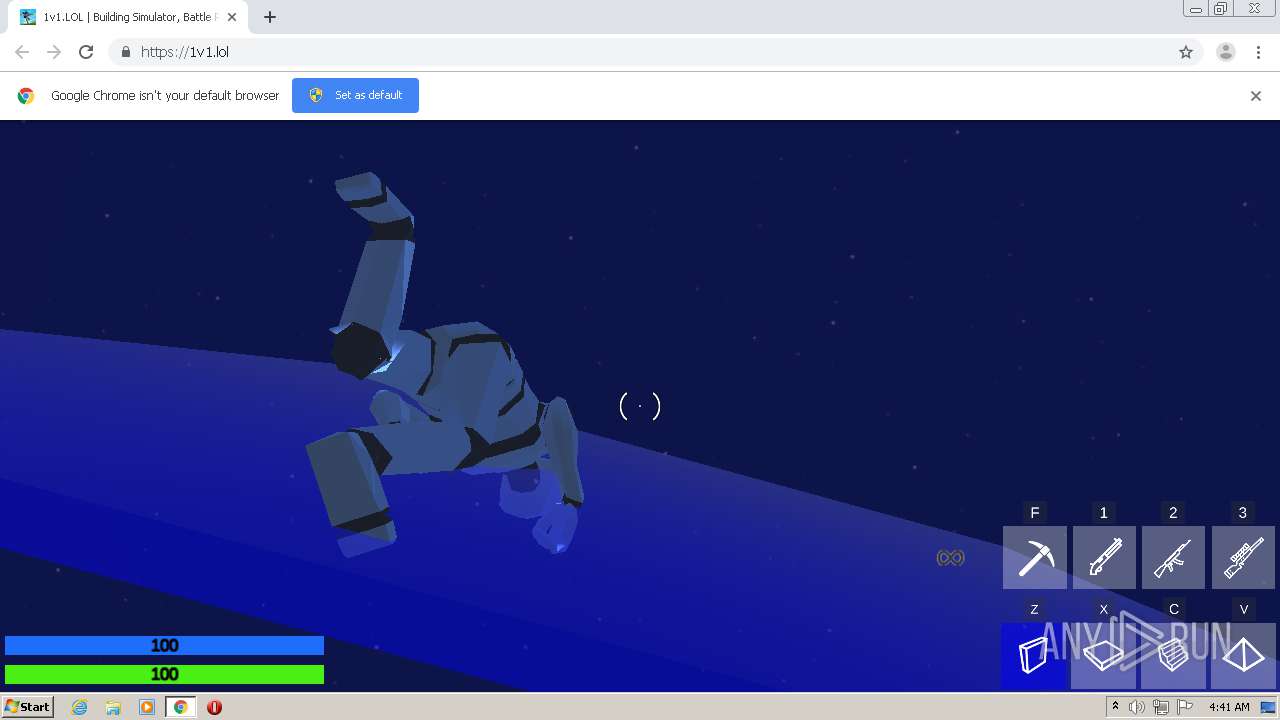The width and height of the screenshot is (1280, 720).
Task: View site security lock info
Action: [125, 52]
